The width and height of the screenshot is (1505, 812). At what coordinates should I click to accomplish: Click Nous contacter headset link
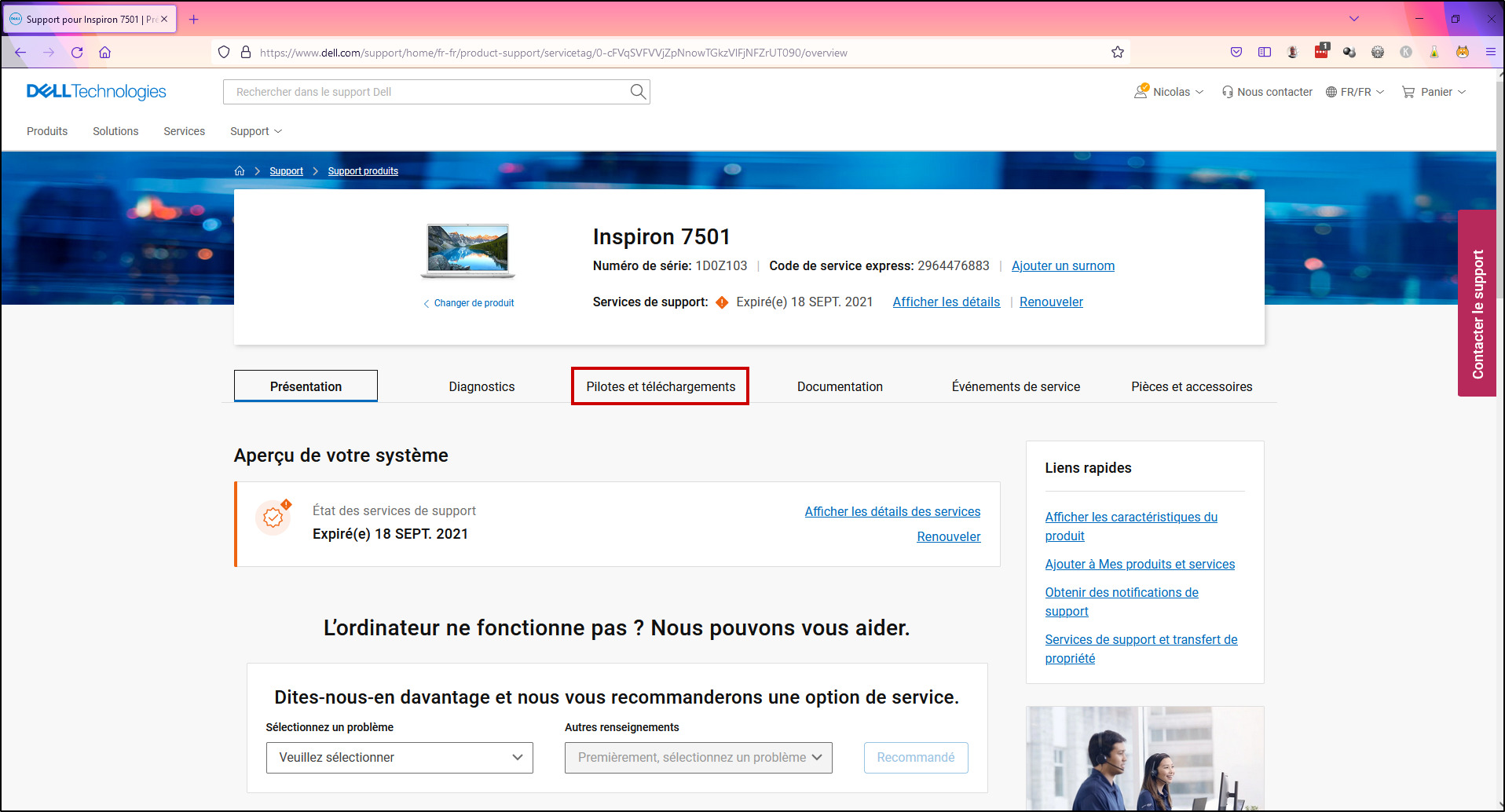[x=1267, y=92]
